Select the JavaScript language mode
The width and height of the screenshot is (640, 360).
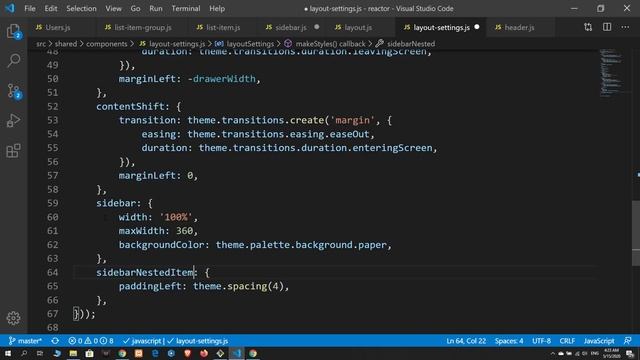tap(599, 341)
